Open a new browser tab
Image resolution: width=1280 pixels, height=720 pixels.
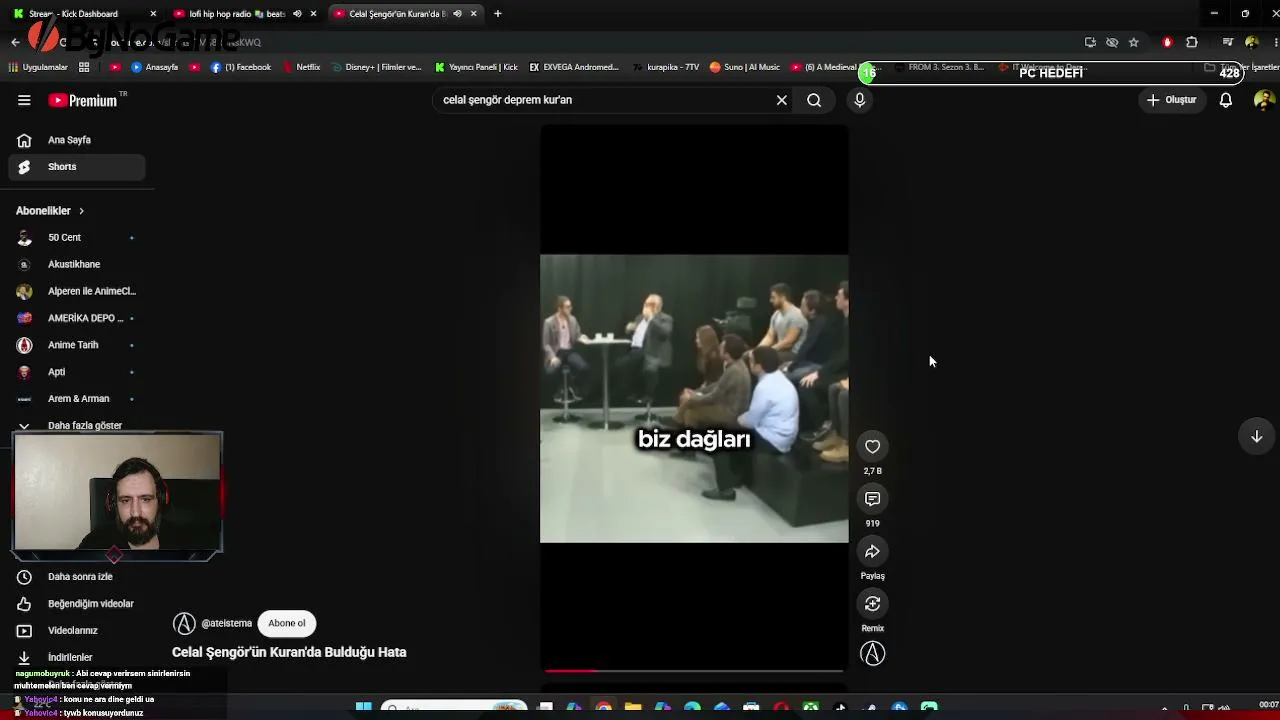(x=498, y=14)
